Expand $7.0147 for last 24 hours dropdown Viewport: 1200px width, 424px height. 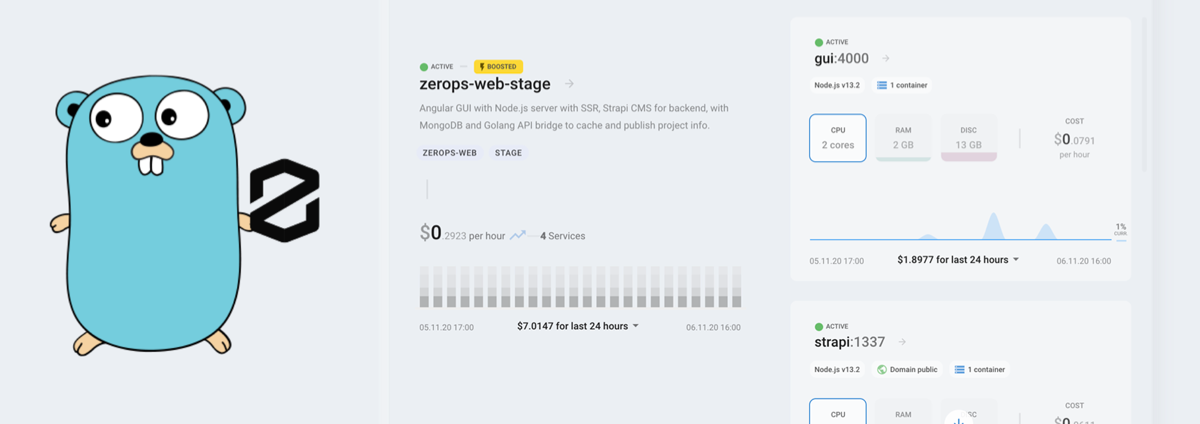pos(578,326)
